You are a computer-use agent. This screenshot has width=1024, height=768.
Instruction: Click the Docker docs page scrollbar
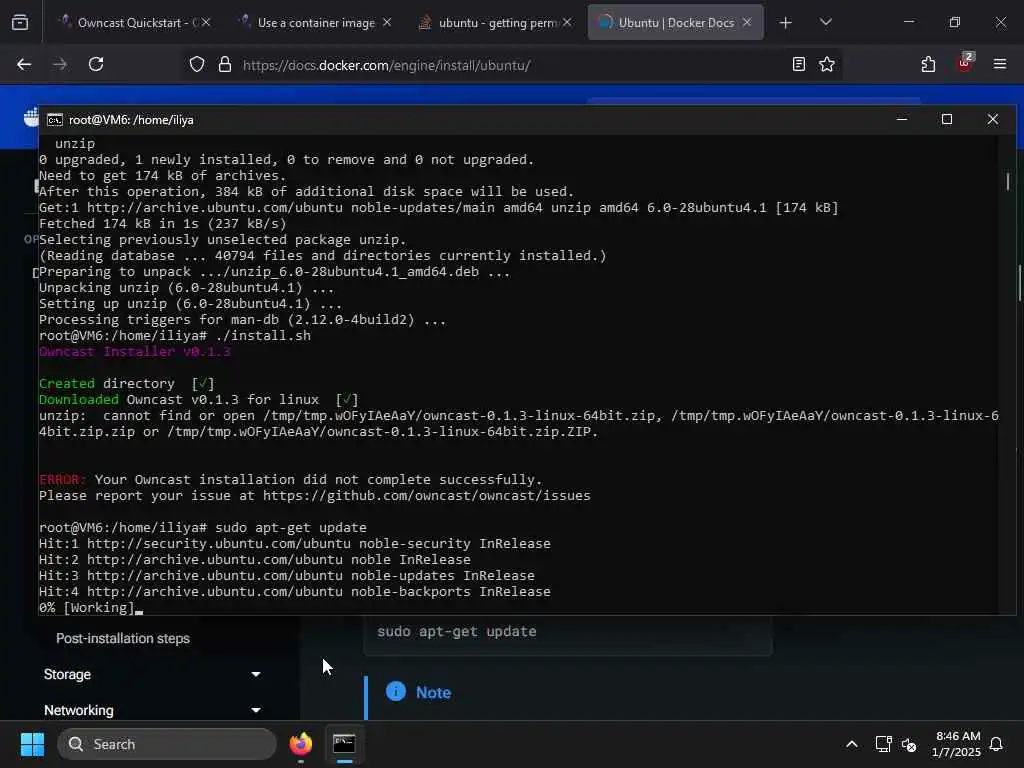click(x=1019, y=283)
